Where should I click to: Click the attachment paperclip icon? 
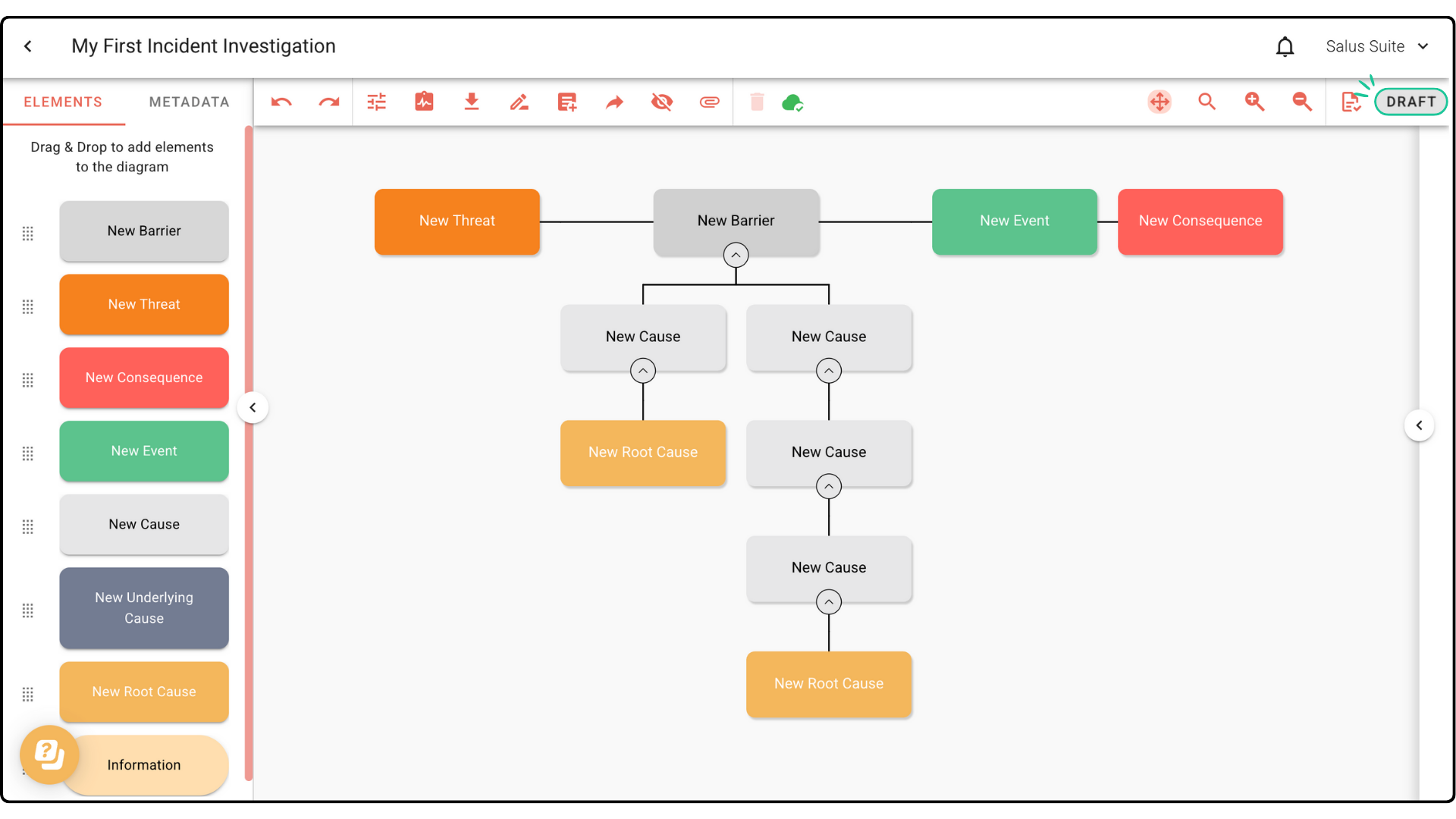point(709,102)
